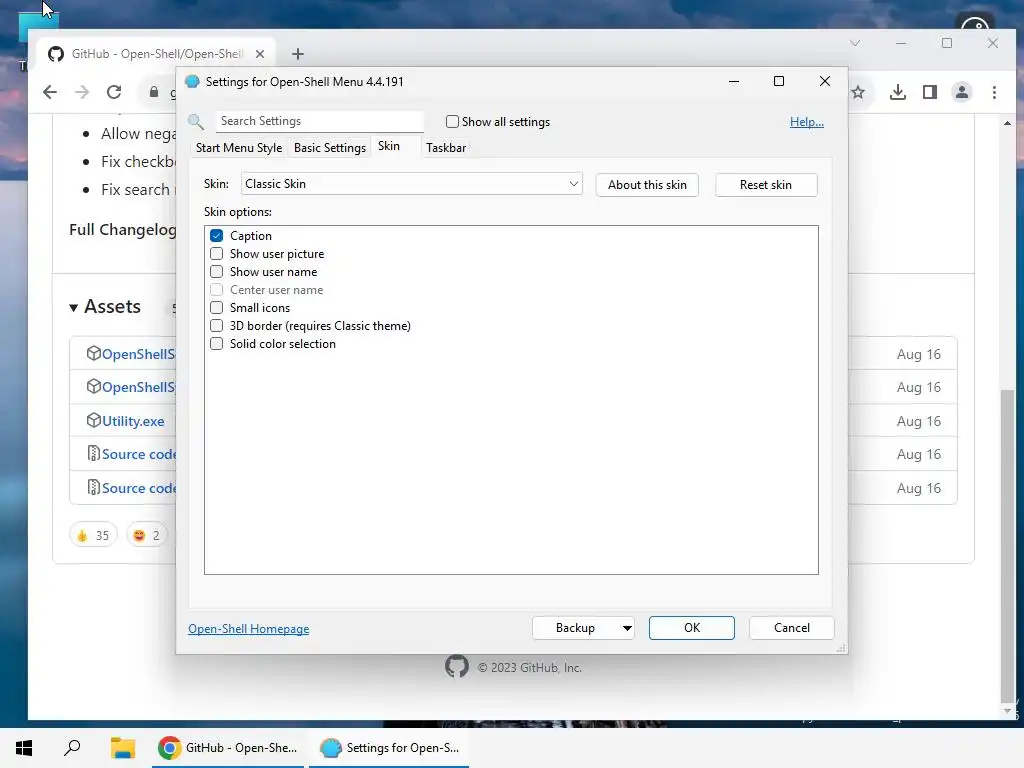This screenshot has height=768, width=1024.
Task: Click scrollbar up arrow in Chrome
Action: point(1008,123)
